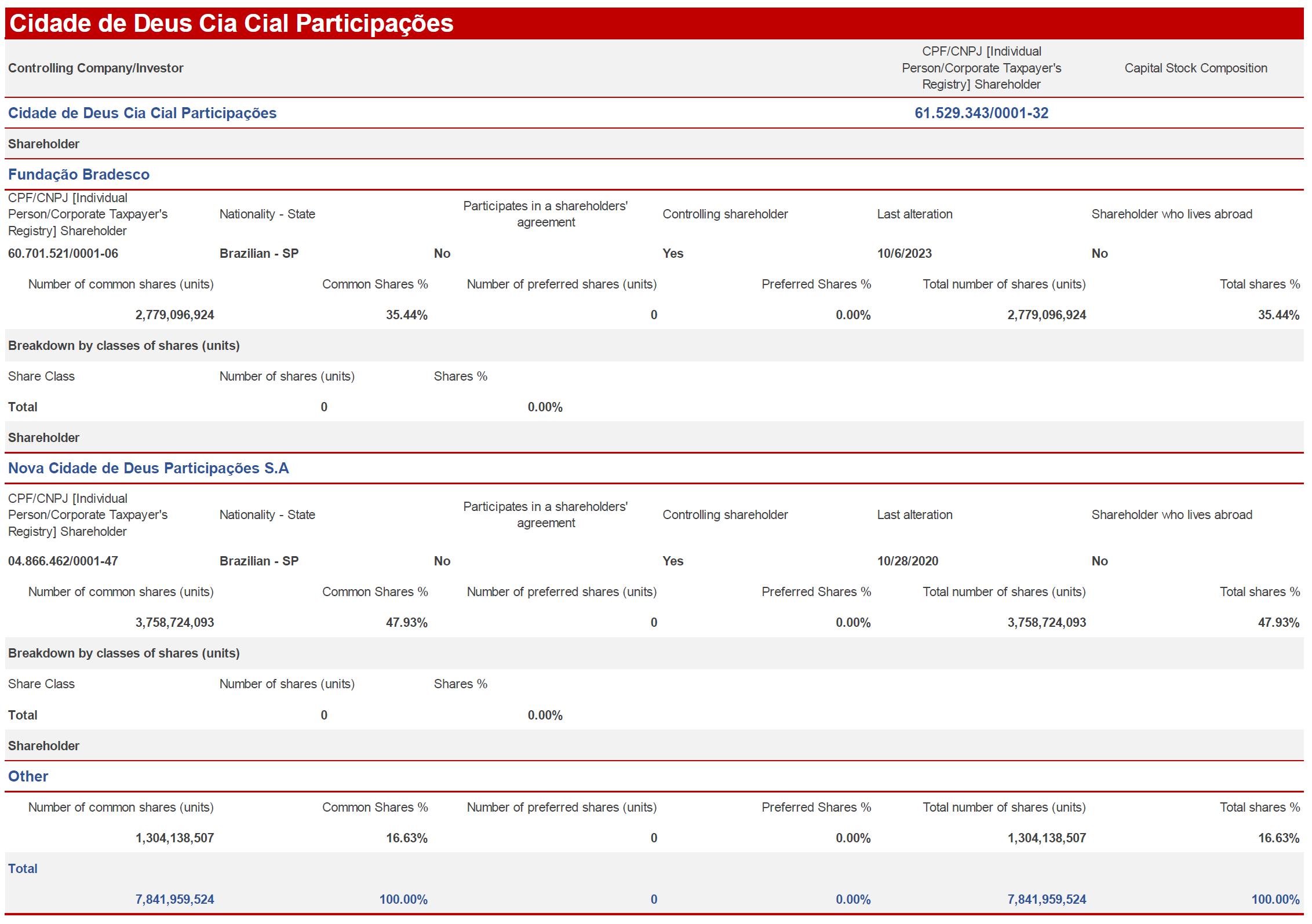Click the last alteration date 10/28/2020

point(908,561)
